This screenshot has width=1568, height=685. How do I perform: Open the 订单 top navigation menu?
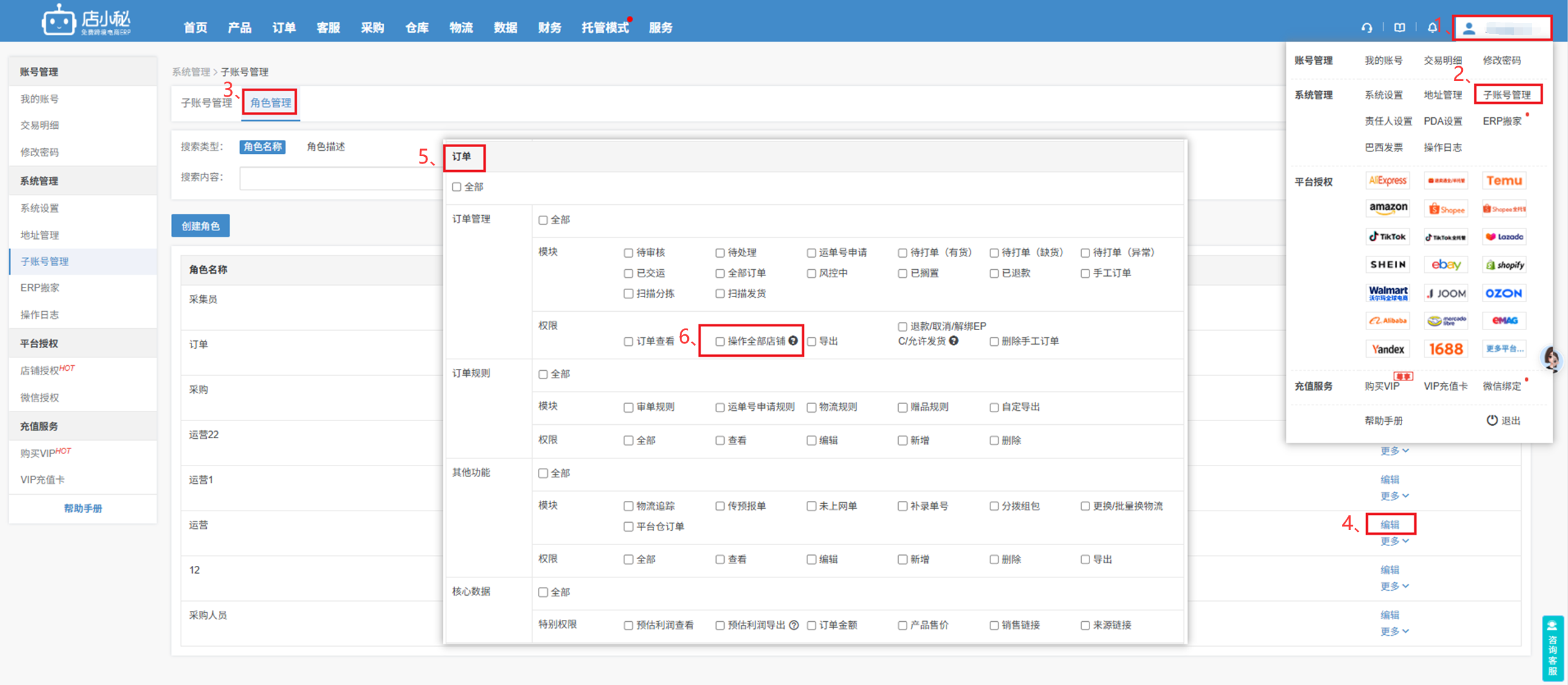coord(284,27)
